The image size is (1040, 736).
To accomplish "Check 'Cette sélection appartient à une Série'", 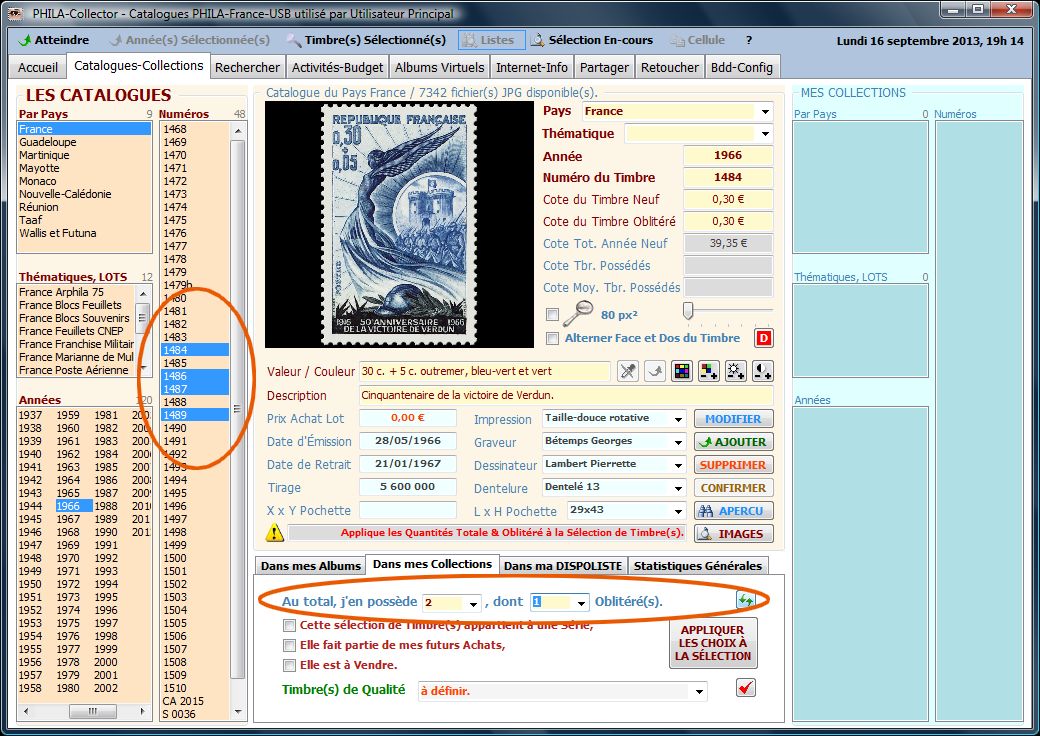I will click(x=289, y=625).
